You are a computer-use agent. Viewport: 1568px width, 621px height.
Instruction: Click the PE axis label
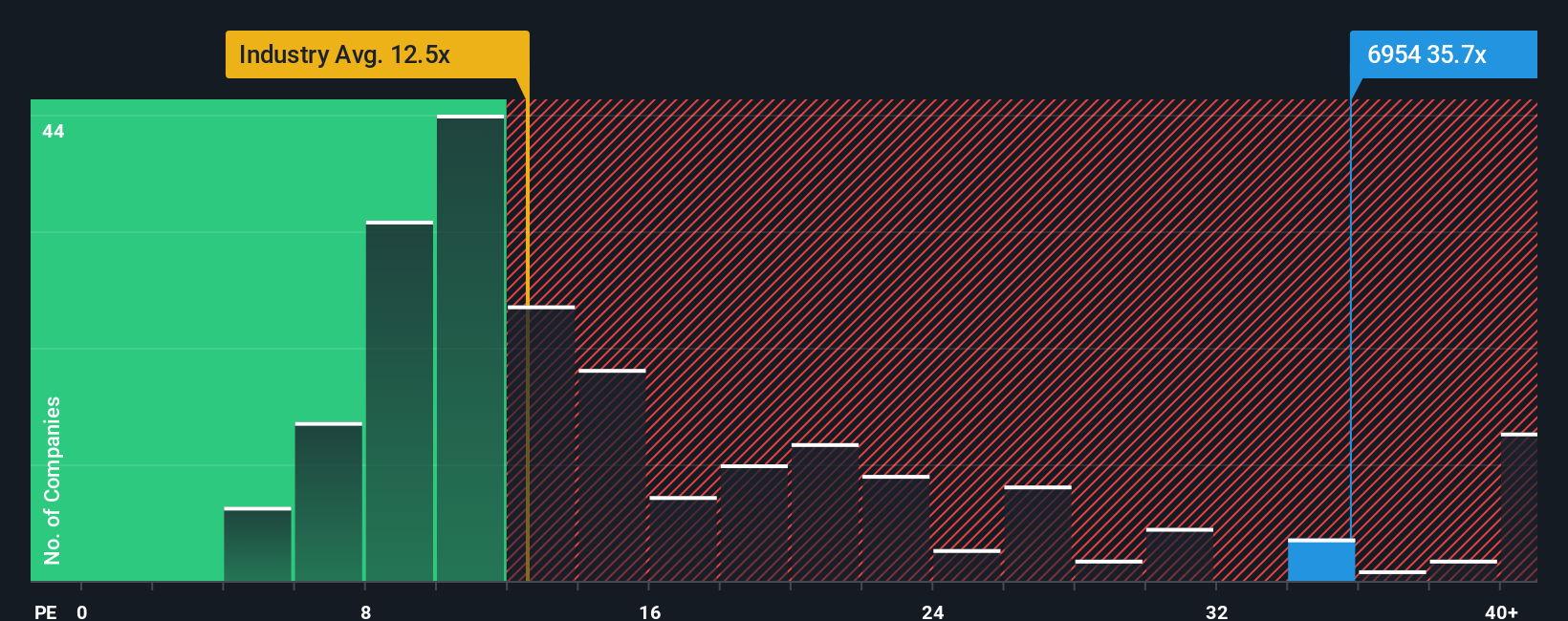pos(45,611)
